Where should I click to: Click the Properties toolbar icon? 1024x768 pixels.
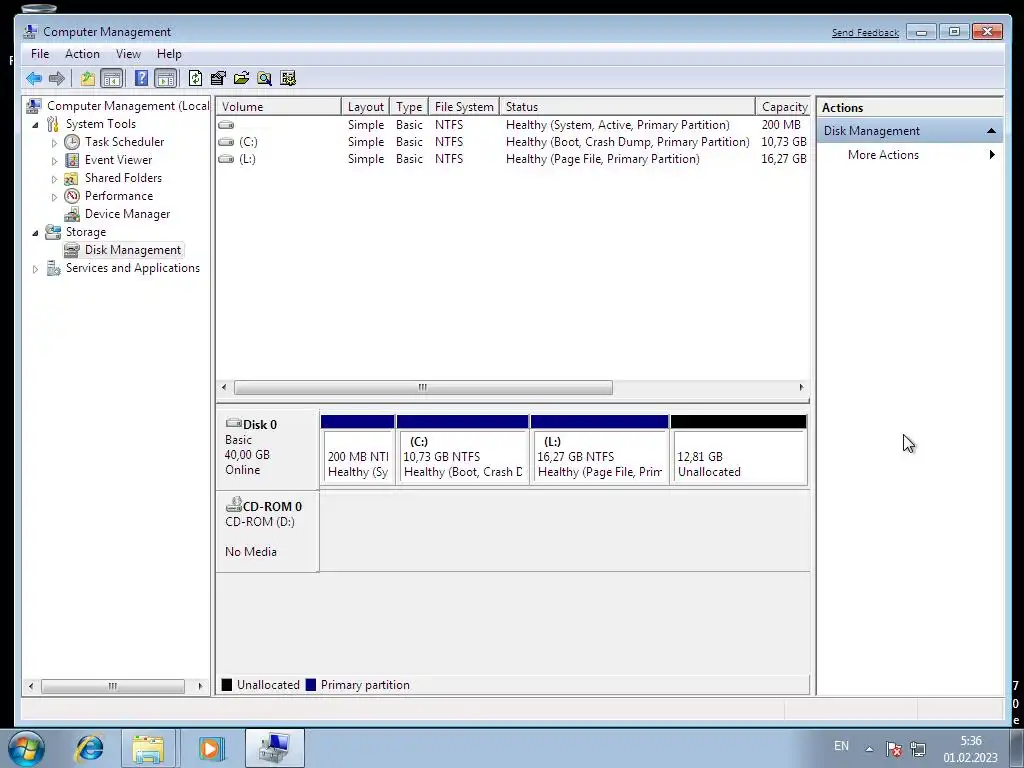[x=218, y=78]
